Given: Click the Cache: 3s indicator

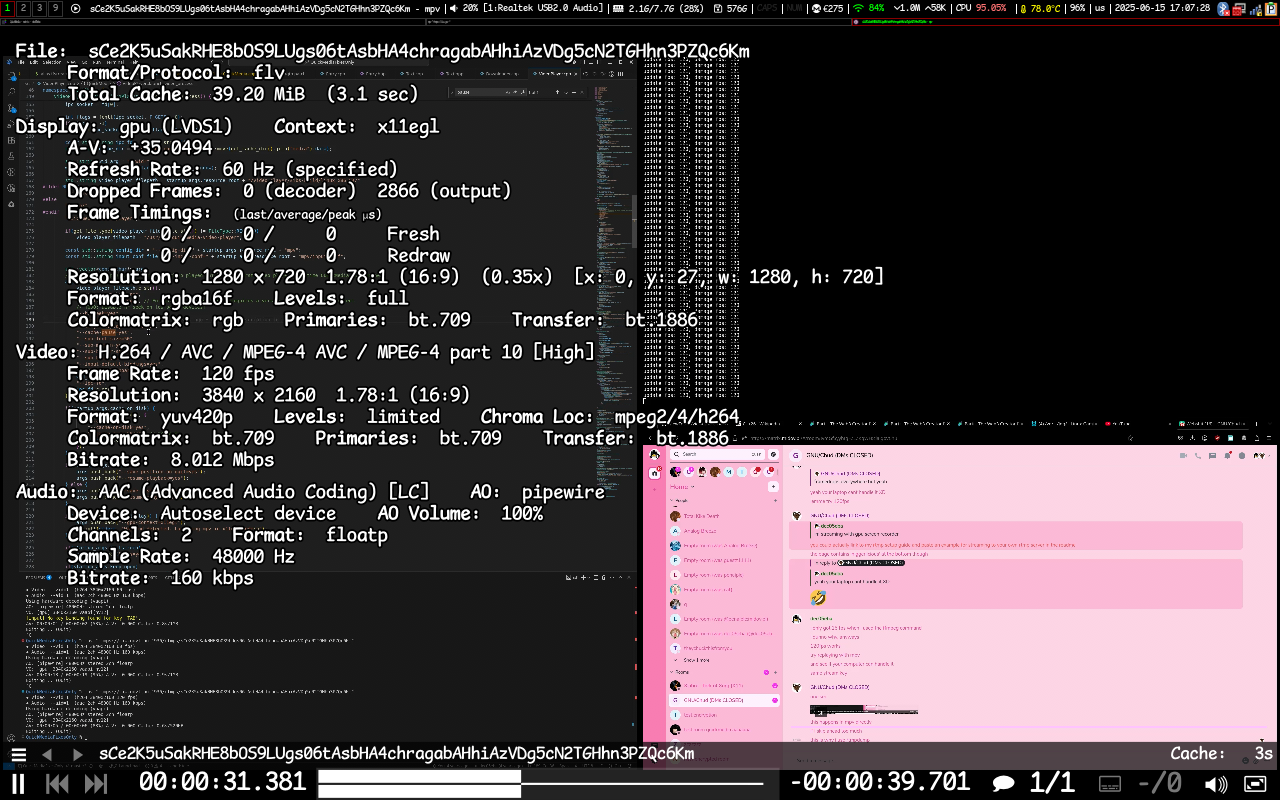Looking at the screenshot, I should [x=1222, y=754].
